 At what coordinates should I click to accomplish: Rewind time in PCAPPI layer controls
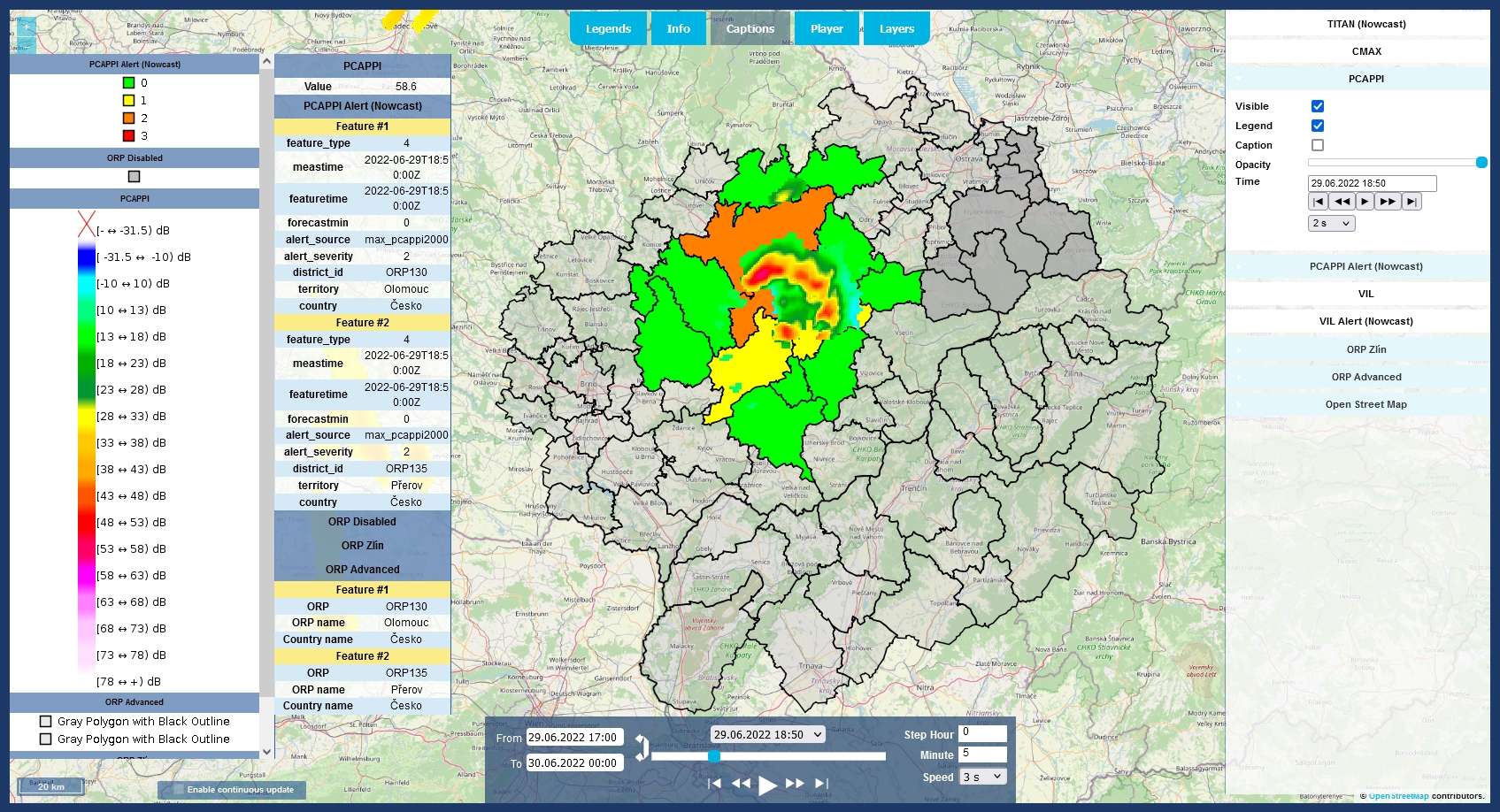[x=1342, y=202]
